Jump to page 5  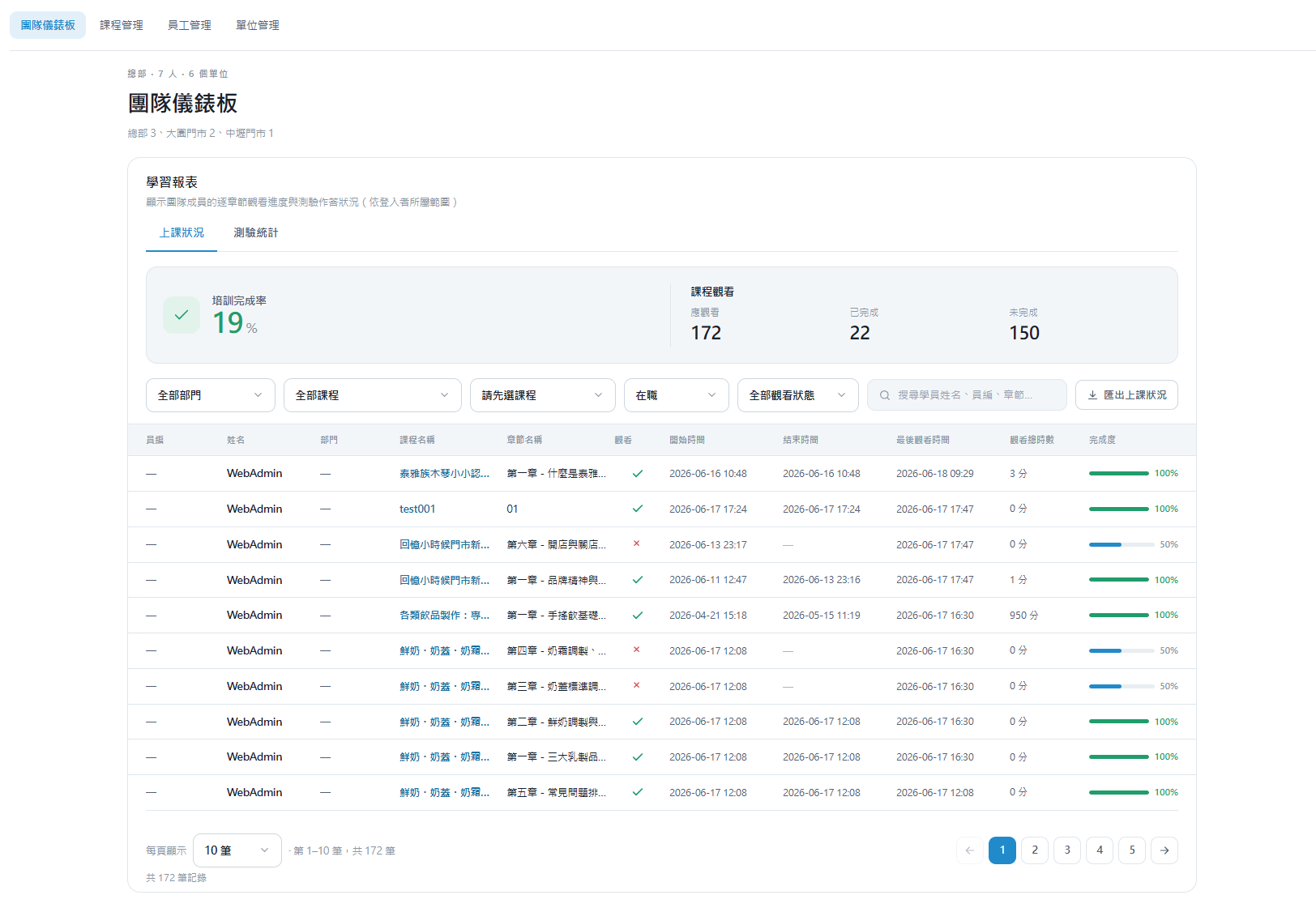click(1132, 850)
